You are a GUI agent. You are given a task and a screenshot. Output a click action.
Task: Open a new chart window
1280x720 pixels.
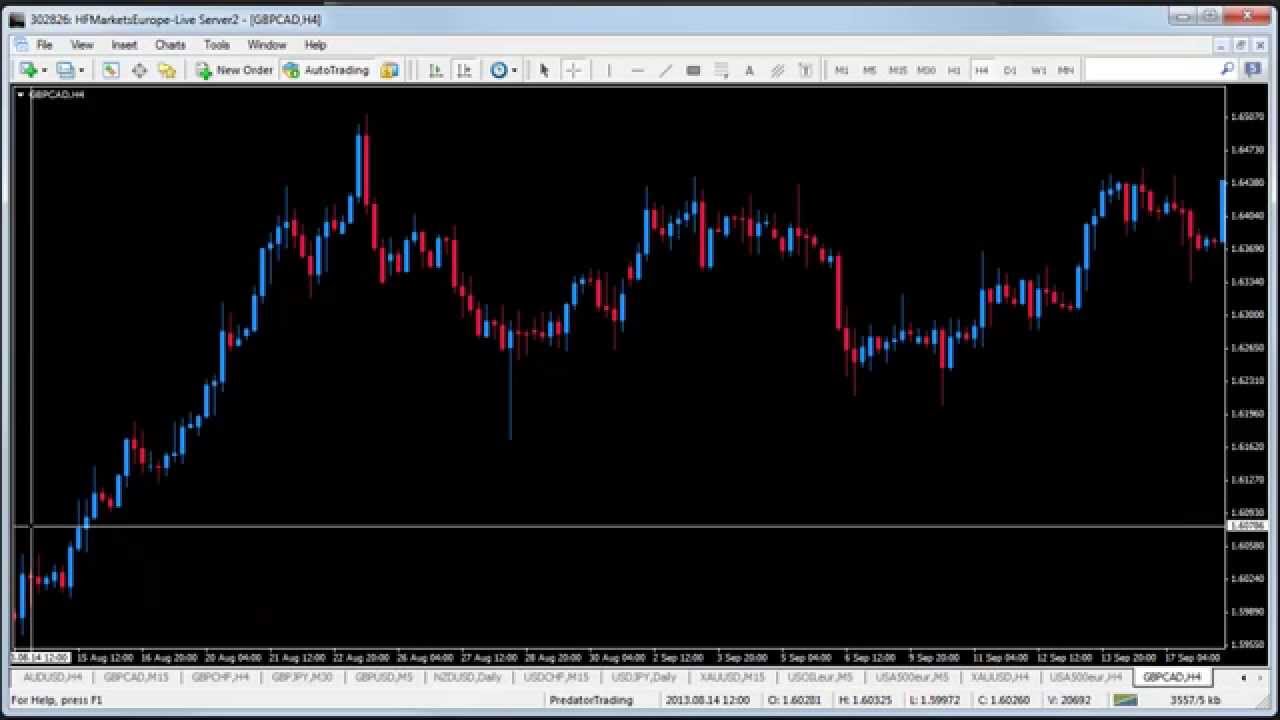pos(28,70)
